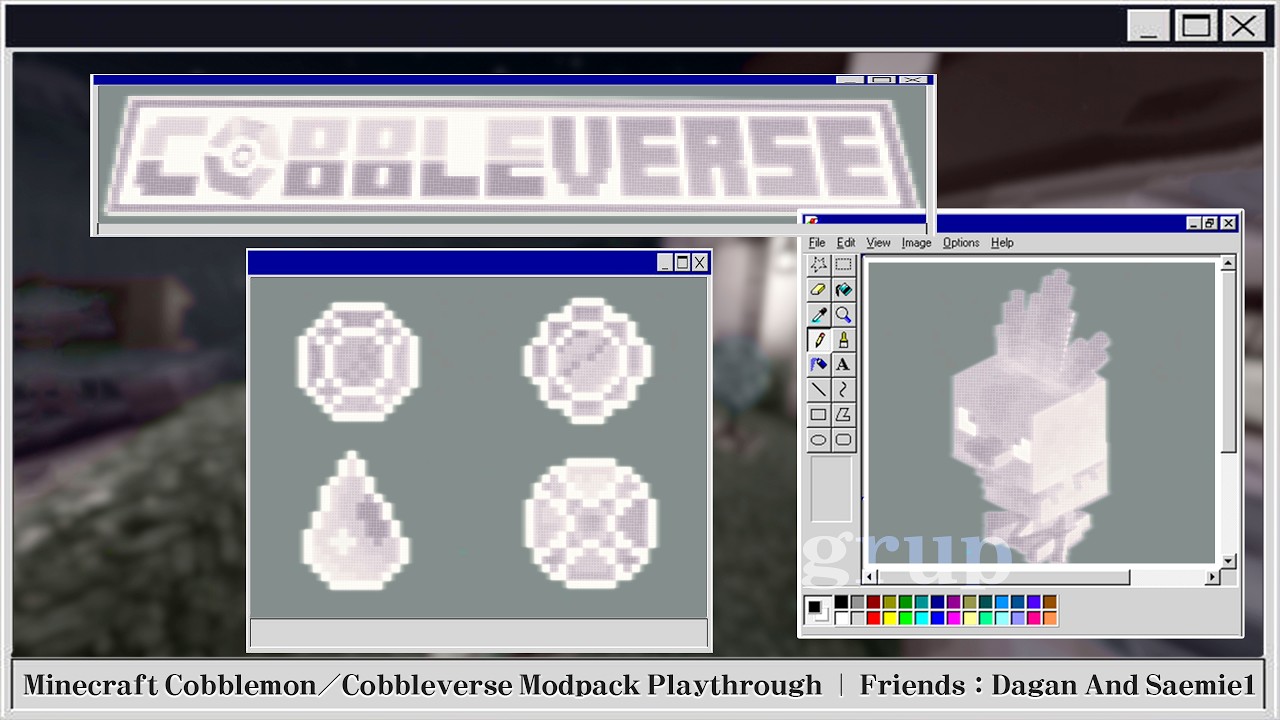
Task: Open the File menu in Paint
Action: tap(817, 243)
